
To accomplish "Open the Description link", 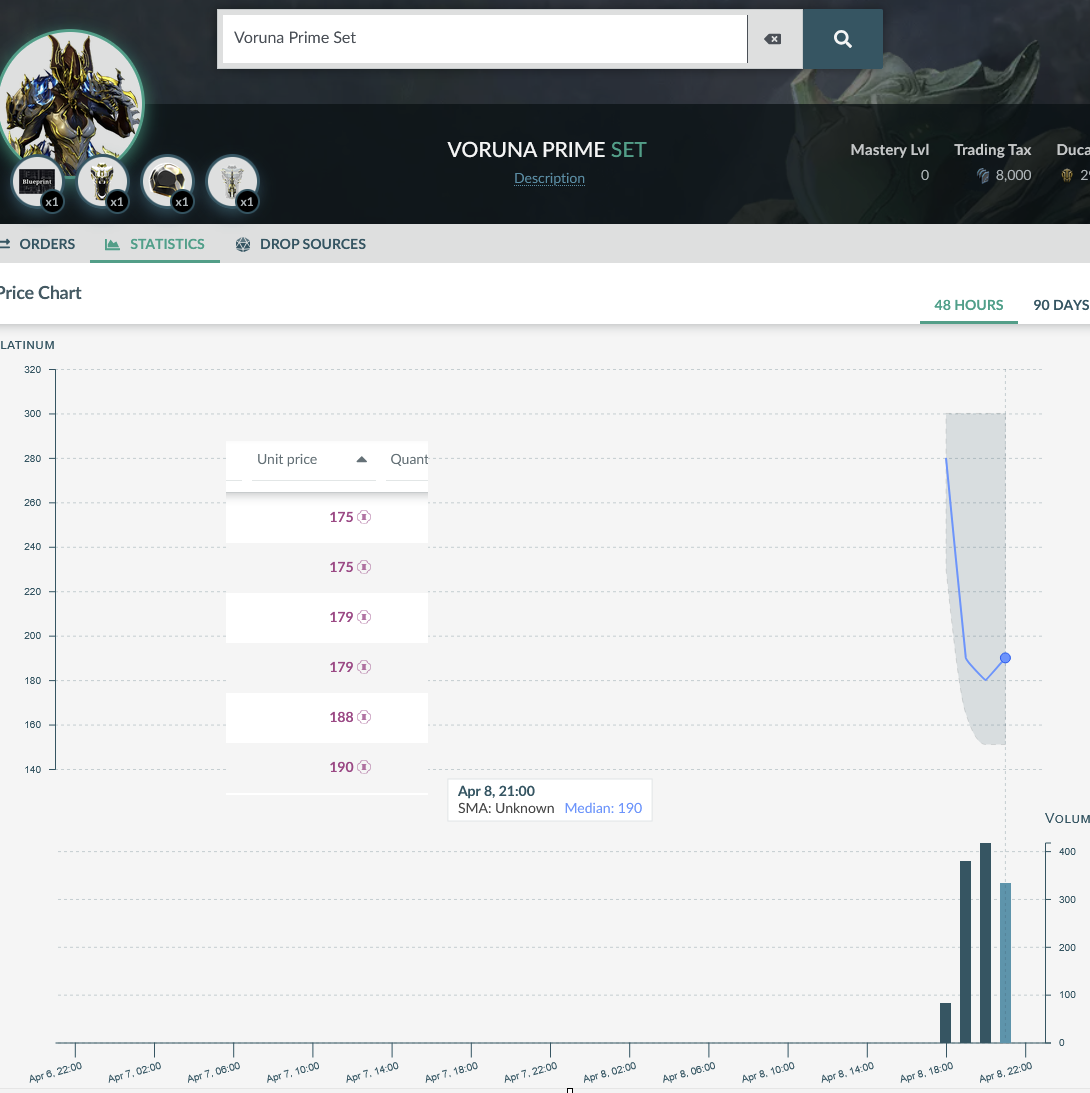I will (x=549, y=178).
